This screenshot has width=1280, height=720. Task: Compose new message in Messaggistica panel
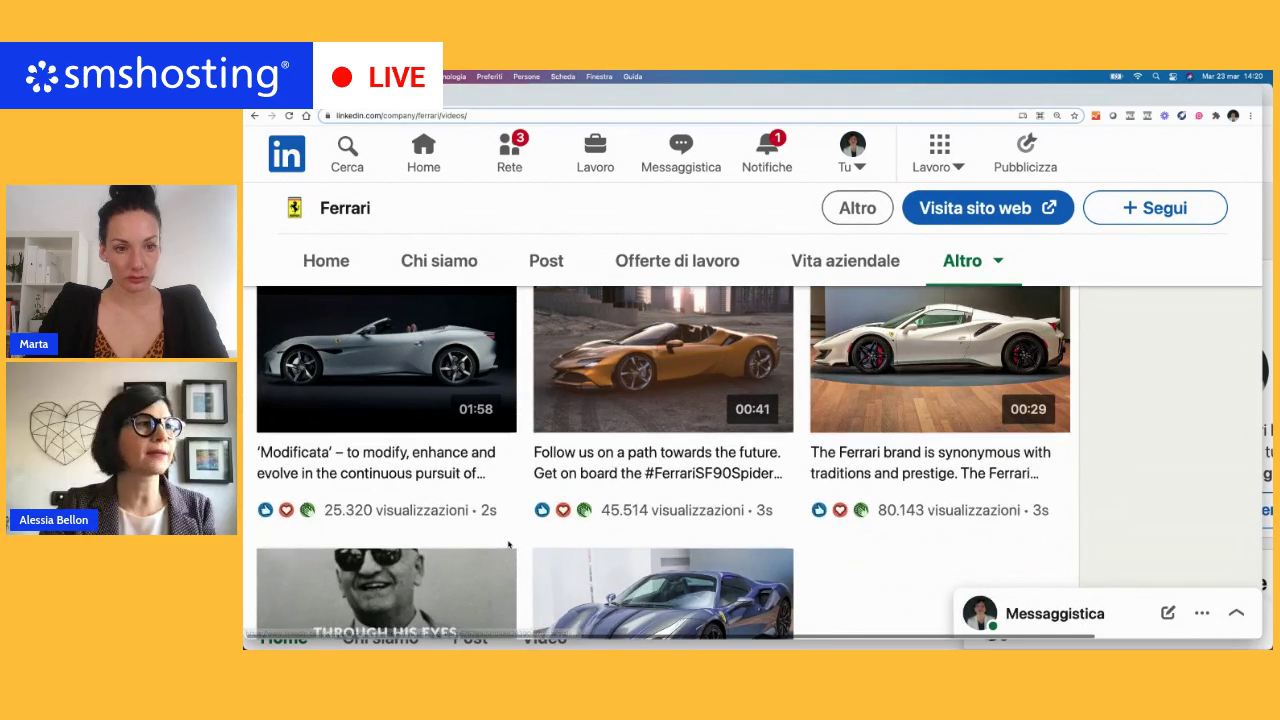[1168, 613]
